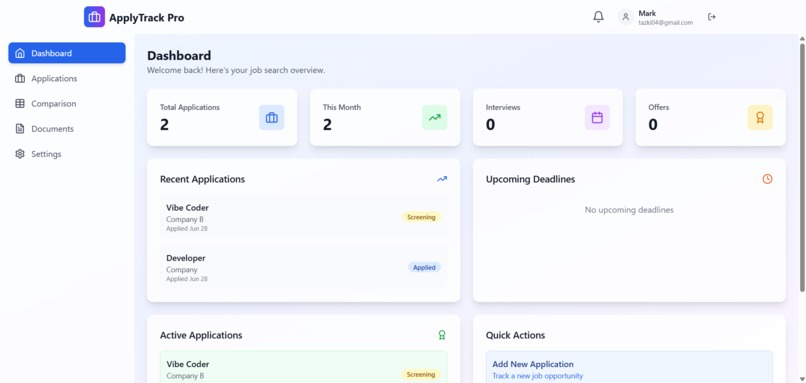Click the Active Applications award icon
Viewport: 806px width, 383px height.
(442, 335)
